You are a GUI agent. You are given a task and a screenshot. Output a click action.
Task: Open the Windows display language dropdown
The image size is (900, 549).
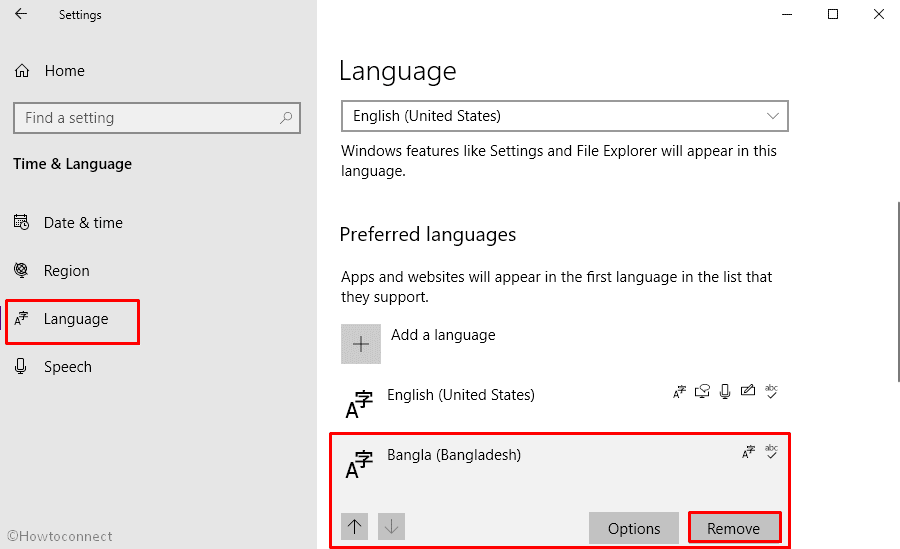[564, 116]
